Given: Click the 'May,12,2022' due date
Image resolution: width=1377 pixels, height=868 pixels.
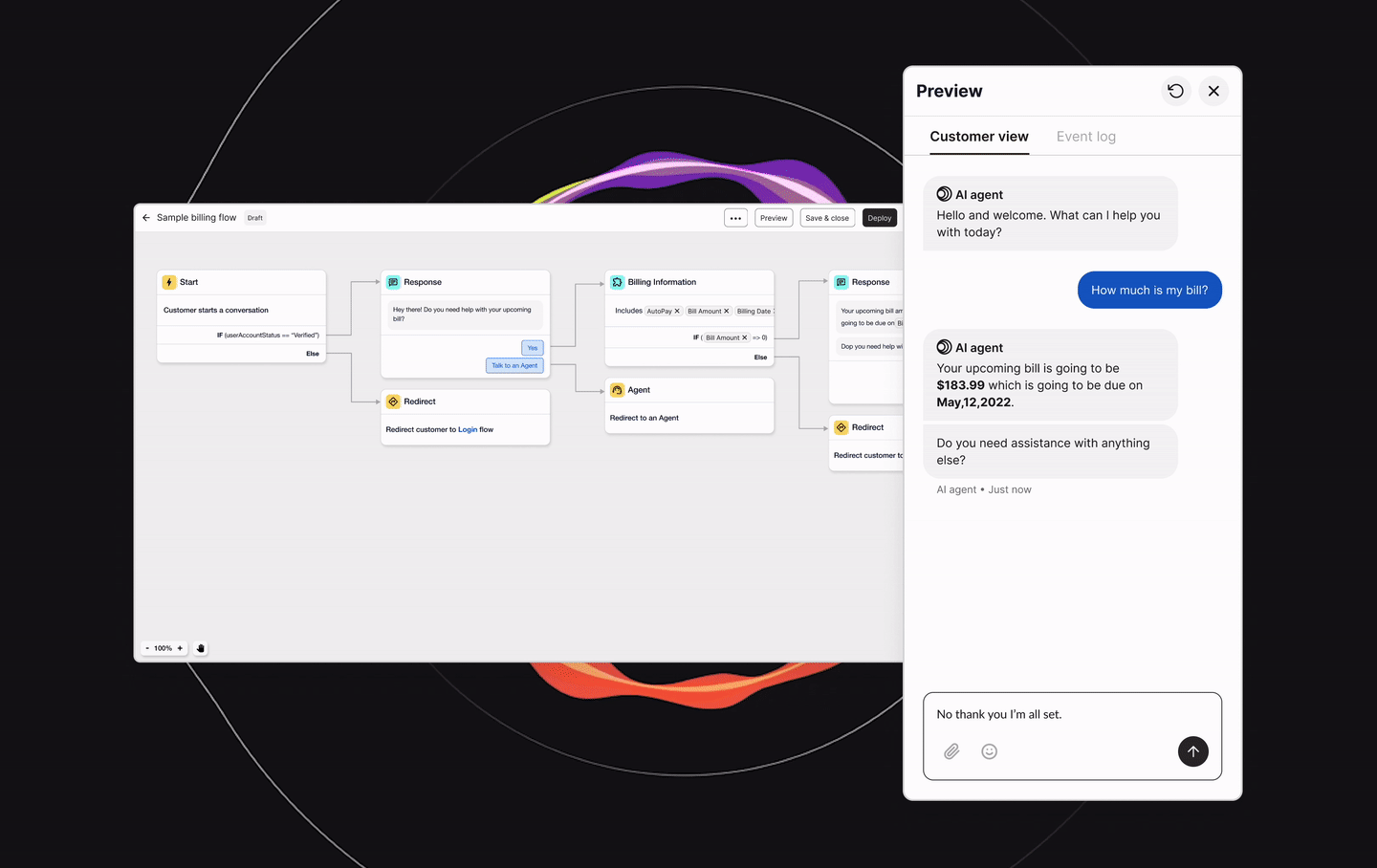Looking at the screenshot, I should 973,402.
